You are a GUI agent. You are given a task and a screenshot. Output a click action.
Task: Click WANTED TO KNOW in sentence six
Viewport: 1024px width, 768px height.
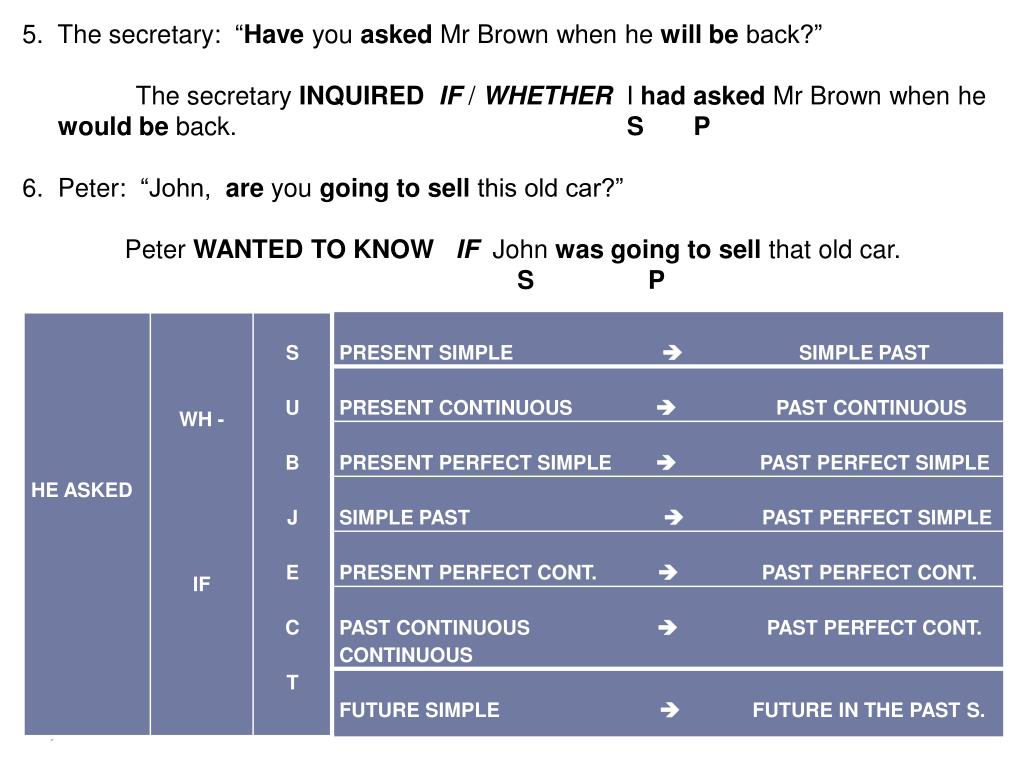pyautogui.click(x=313, y=249)
